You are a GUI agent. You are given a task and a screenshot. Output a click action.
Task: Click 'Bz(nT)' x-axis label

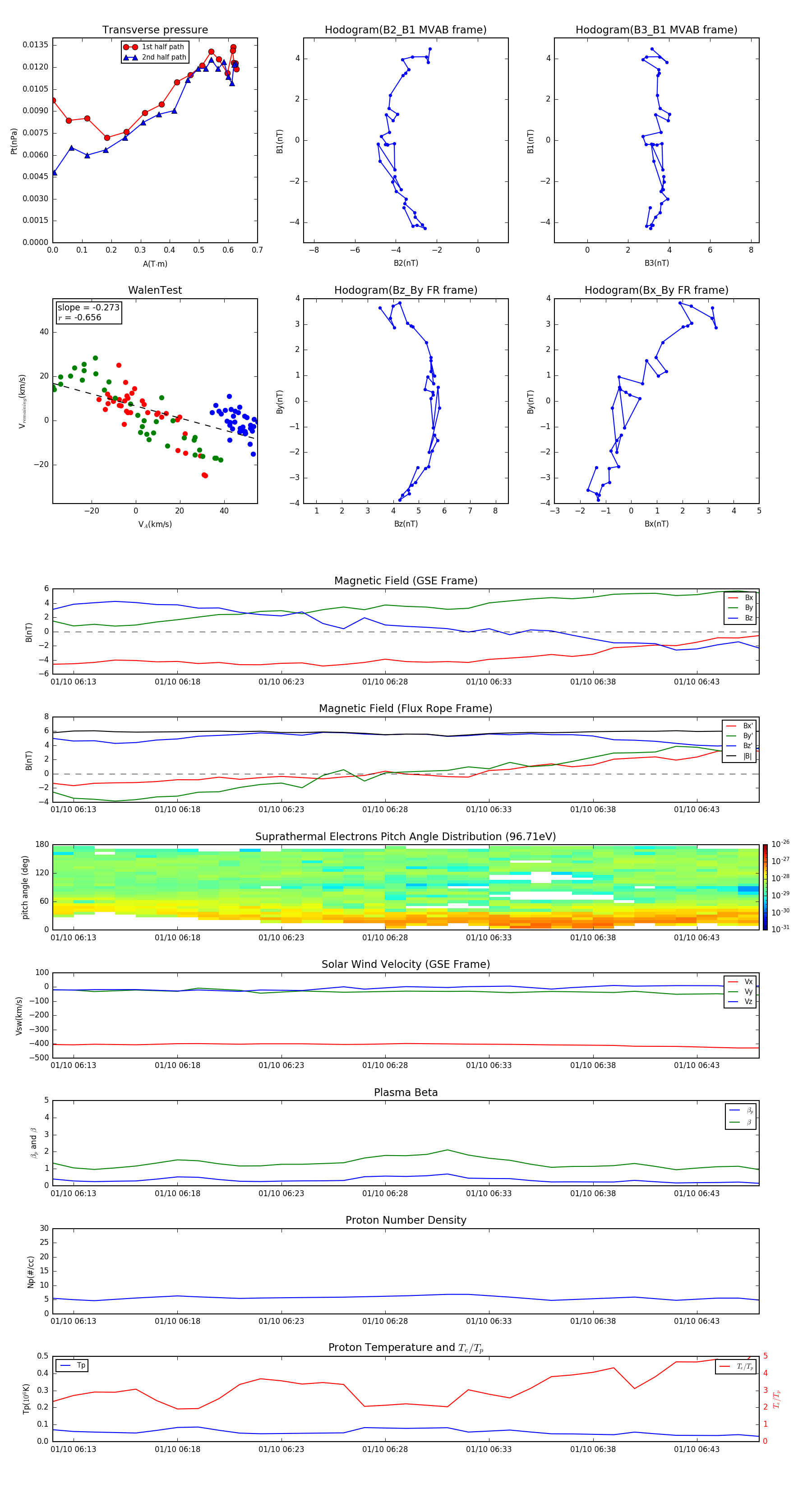coord(406,524)
